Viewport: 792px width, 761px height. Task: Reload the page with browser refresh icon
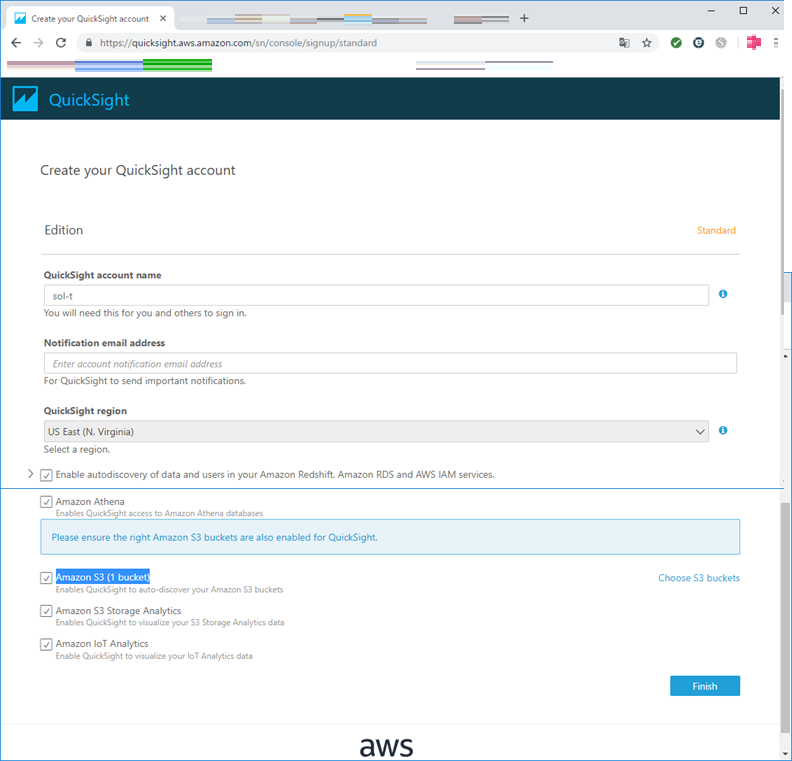coord(61,43)
